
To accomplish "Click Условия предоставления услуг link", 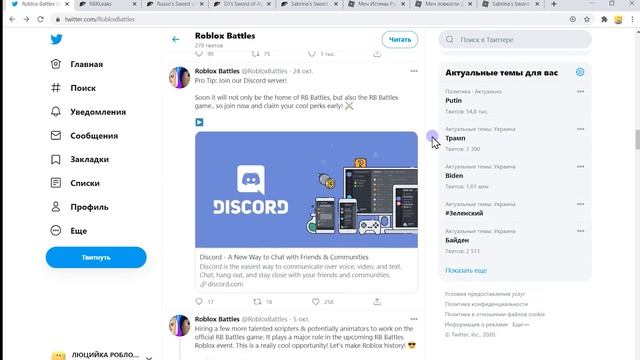I will tap(484, 294).
